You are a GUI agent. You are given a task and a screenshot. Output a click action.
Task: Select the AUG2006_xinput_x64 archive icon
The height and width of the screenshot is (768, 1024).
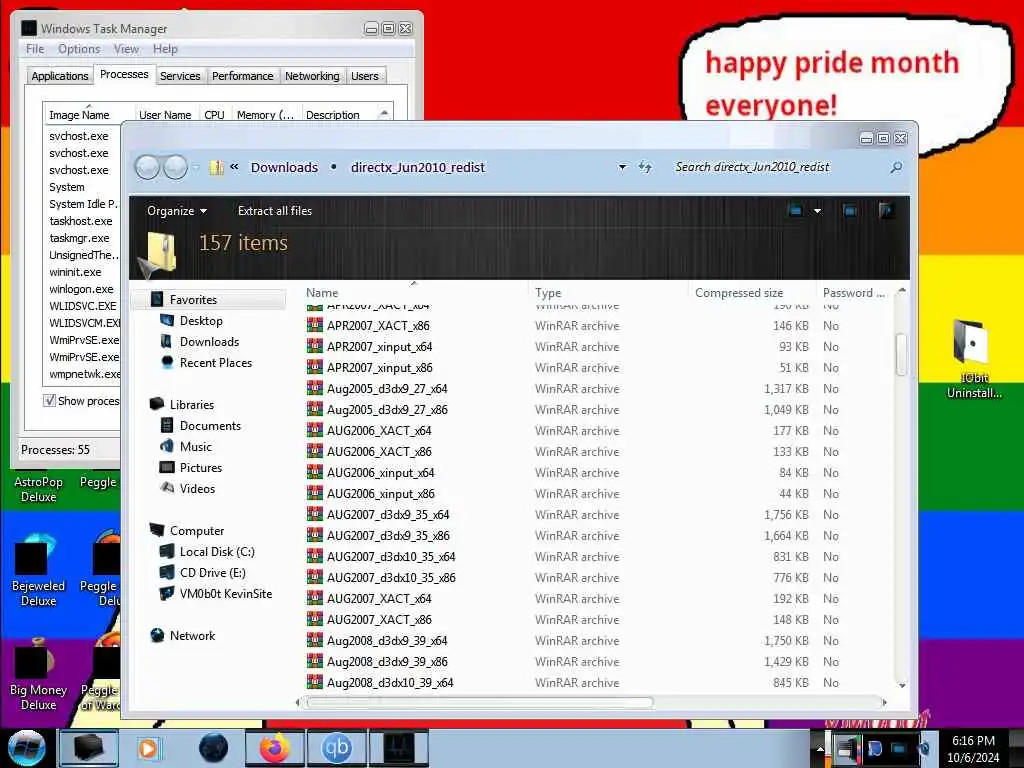tap(315, 472)
